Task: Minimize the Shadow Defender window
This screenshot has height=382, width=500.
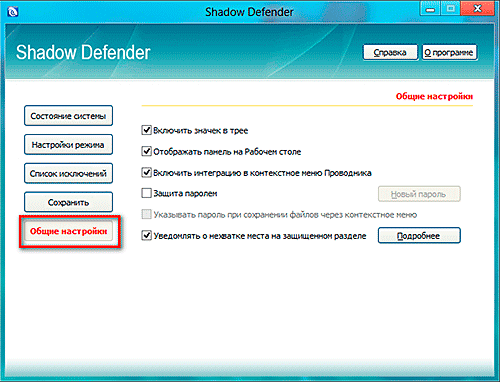Action: (431, 9)
